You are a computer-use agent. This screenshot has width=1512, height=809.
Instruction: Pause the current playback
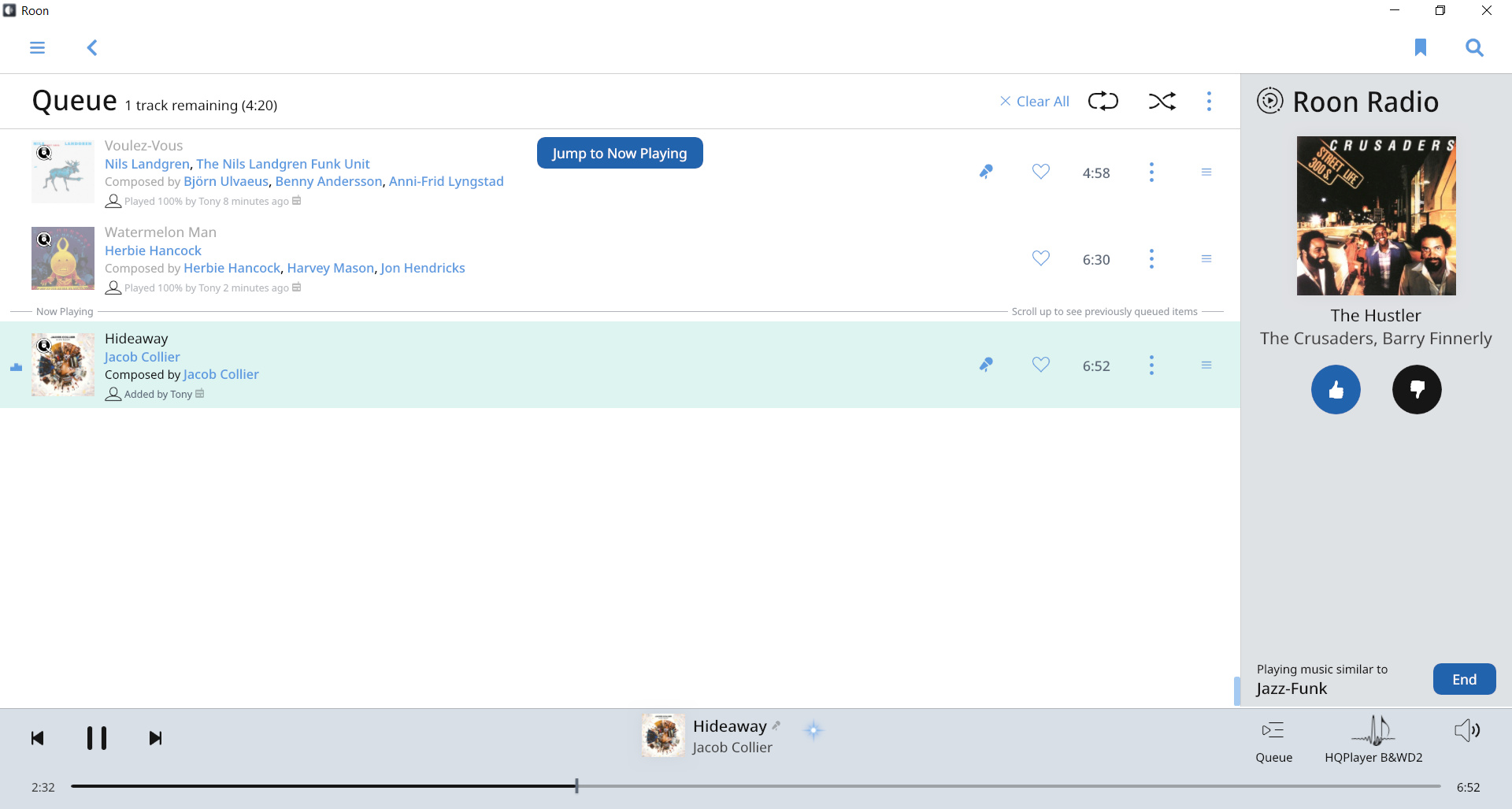96,738
